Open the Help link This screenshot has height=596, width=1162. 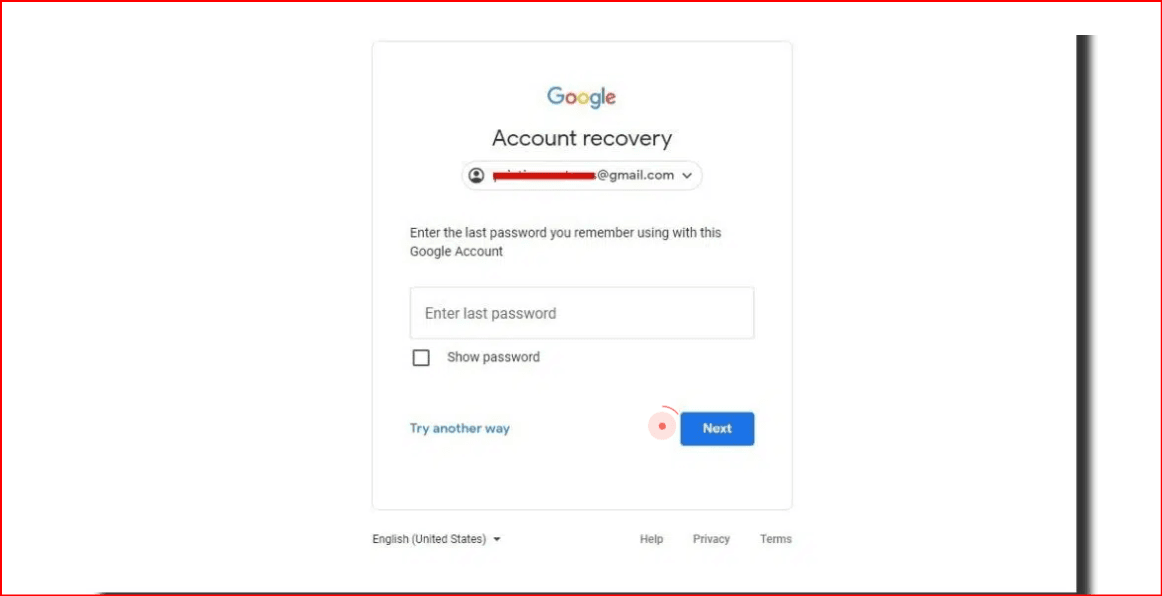651,539
